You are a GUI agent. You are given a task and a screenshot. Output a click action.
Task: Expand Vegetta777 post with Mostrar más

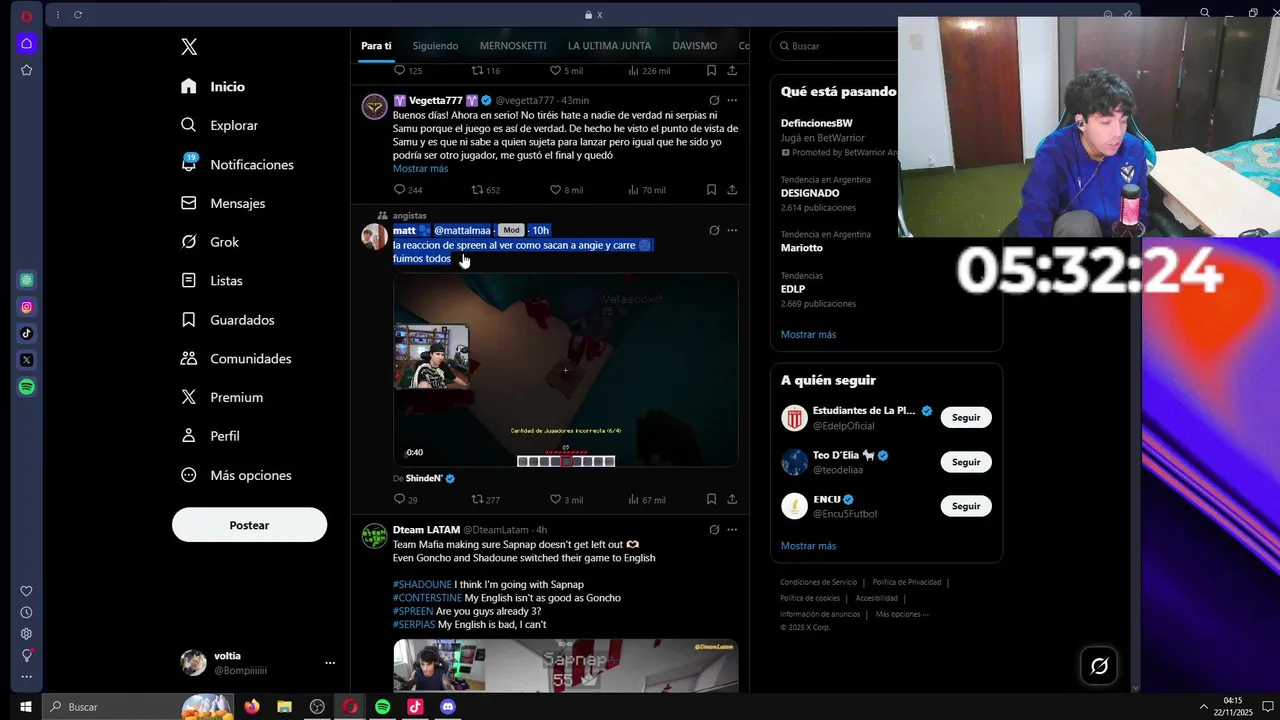(420, 169)
